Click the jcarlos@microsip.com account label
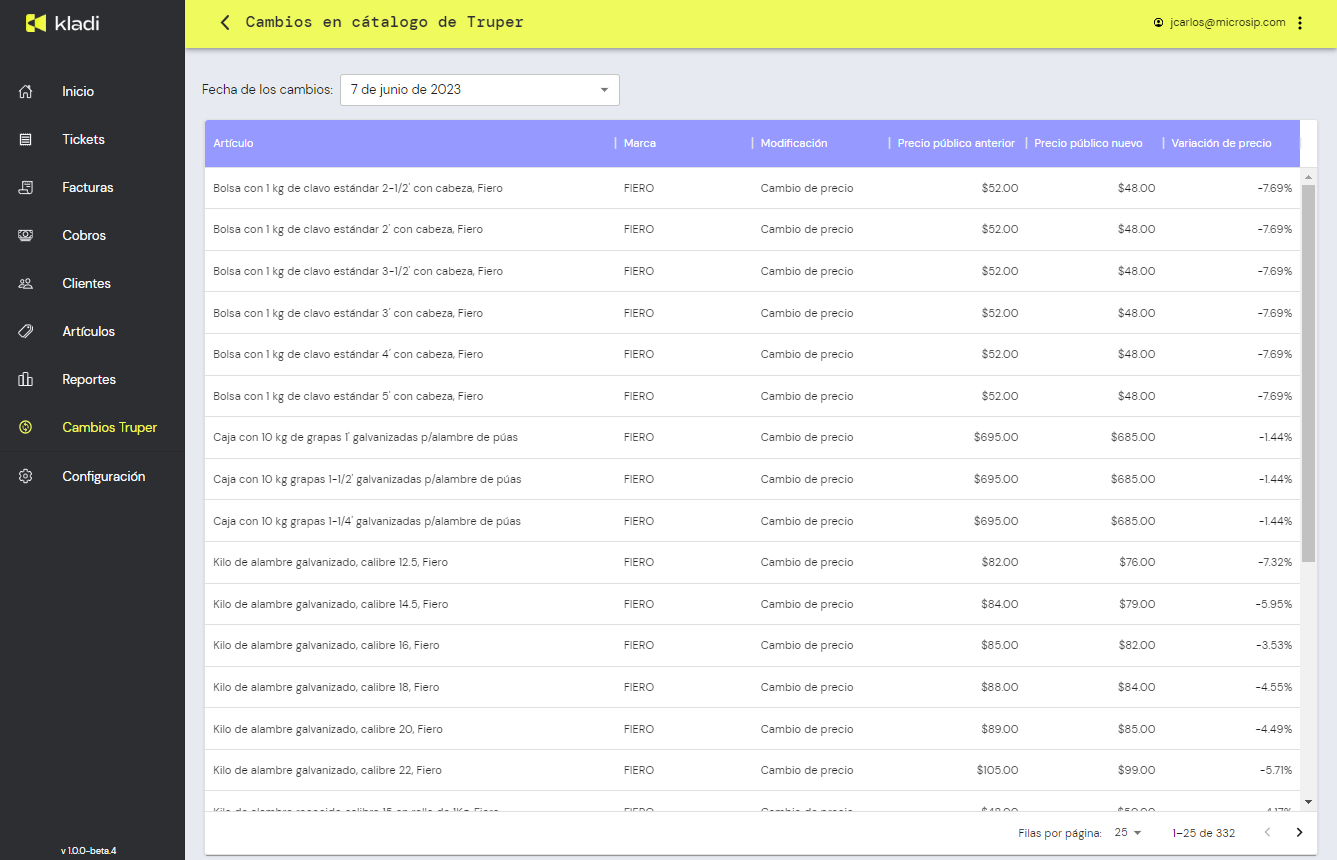Image resolution: width=1337 pixels, height=860 pixels. pos(1226,23)
